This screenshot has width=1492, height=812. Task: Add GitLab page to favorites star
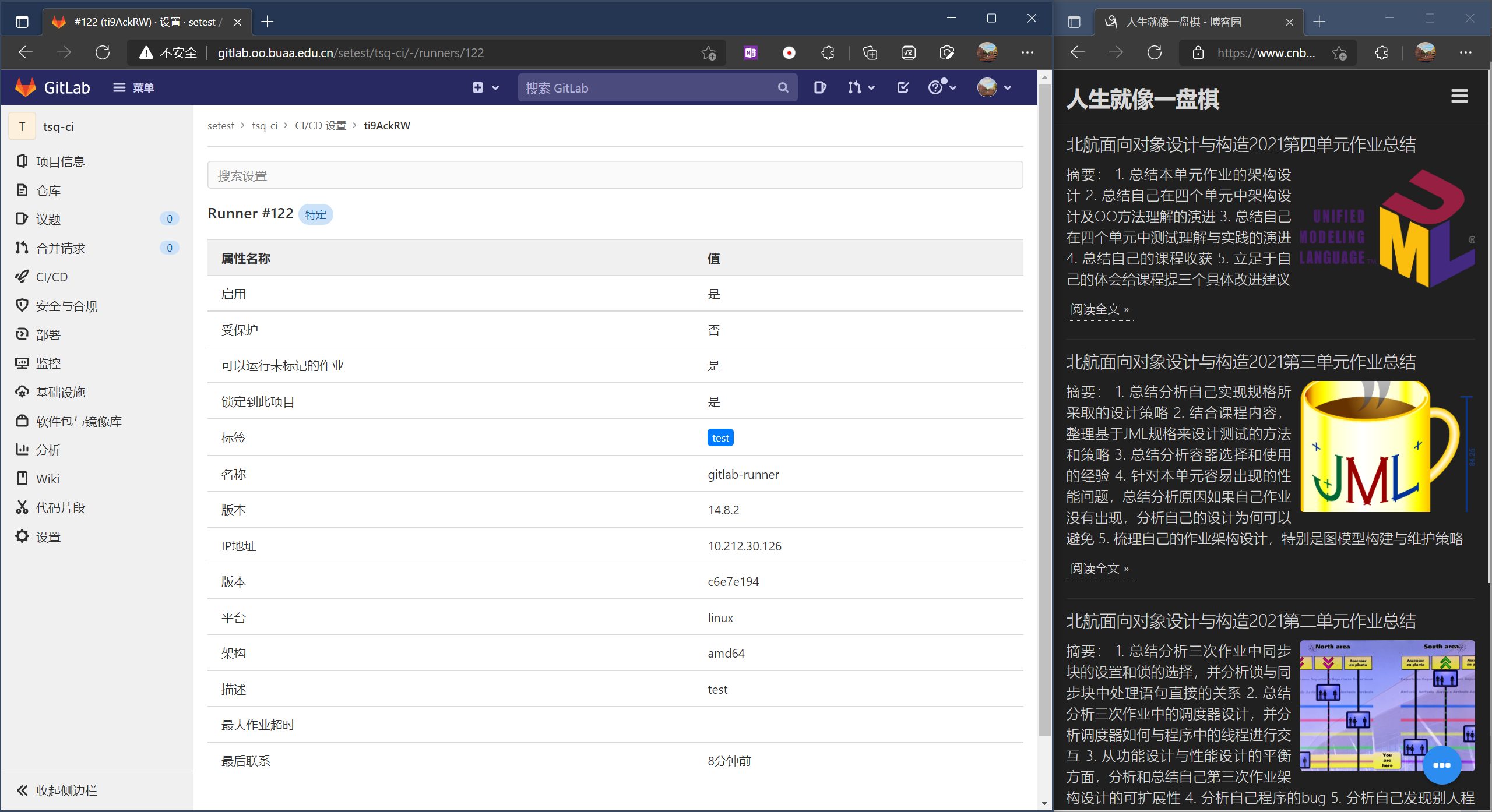[709, 53]
